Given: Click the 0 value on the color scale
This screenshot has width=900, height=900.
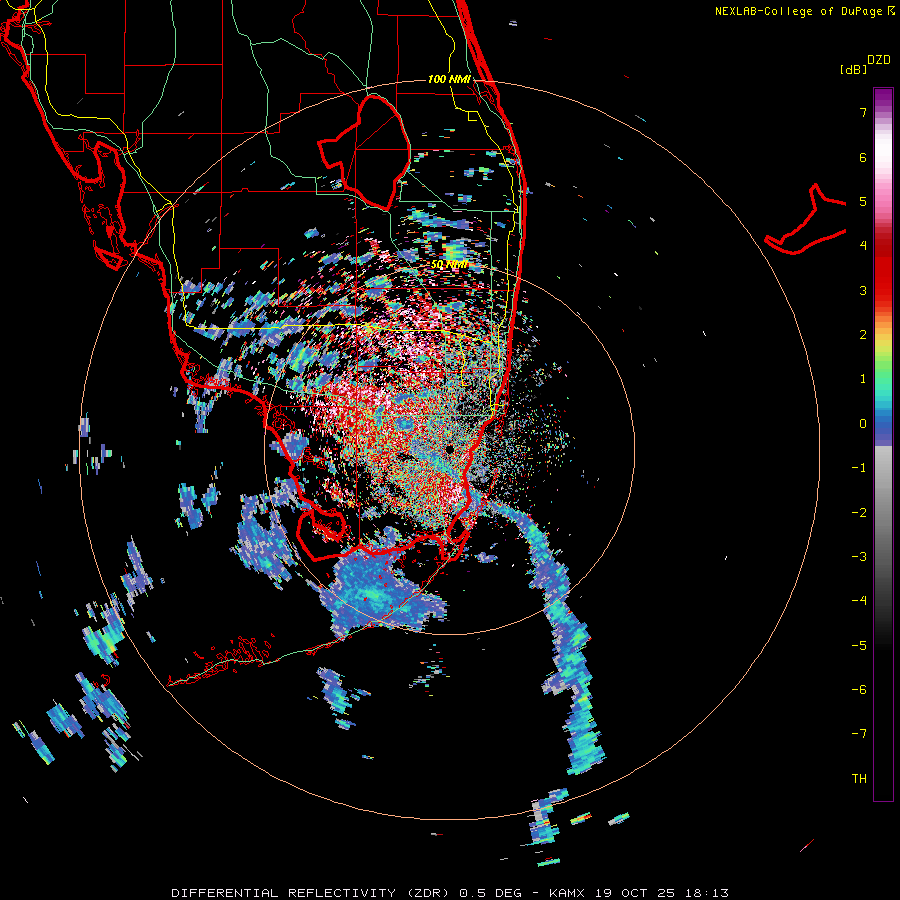Looking at the screenshot, I should pos(863,424).
